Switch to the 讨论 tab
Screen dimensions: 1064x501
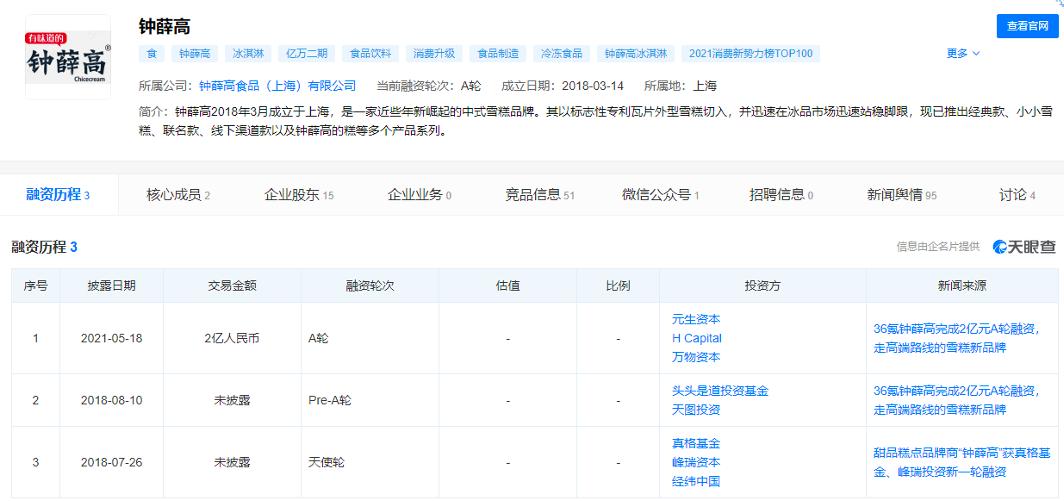tap(1016, 196)
